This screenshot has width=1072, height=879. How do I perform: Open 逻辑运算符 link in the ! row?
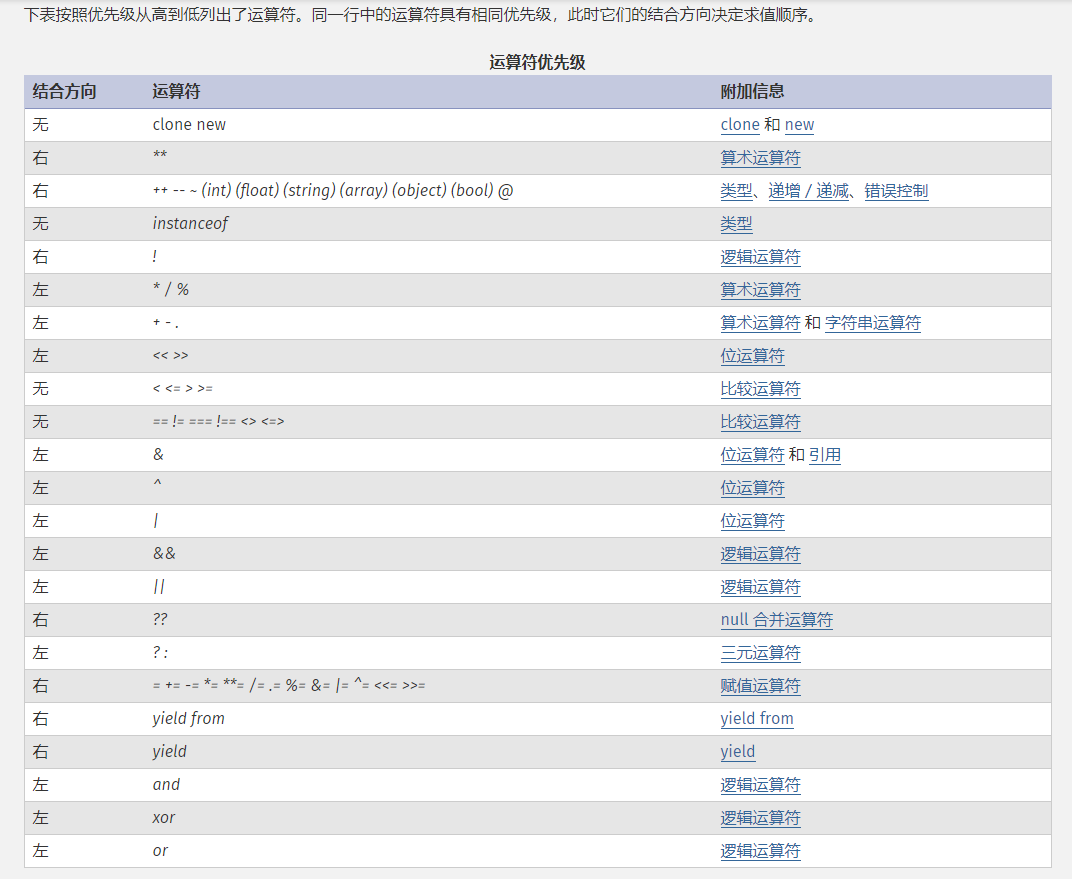[760, 257]
